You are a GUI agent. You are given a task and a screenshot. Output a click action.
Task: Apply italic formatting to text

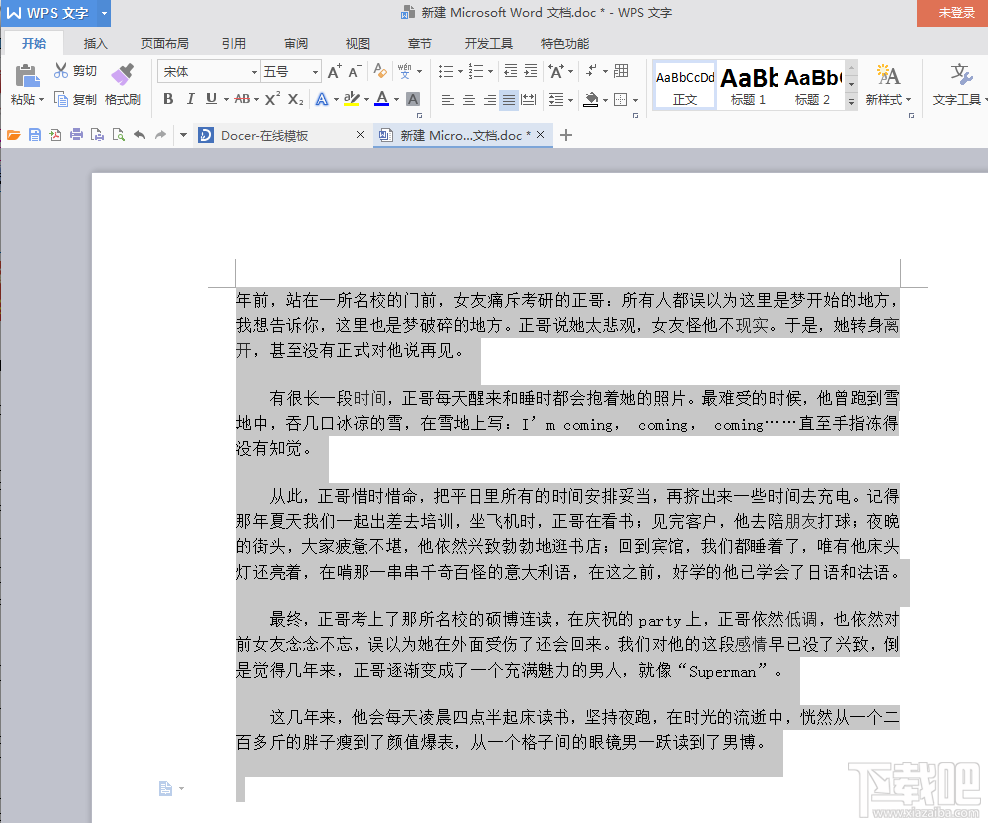click(x=189, y=99)
